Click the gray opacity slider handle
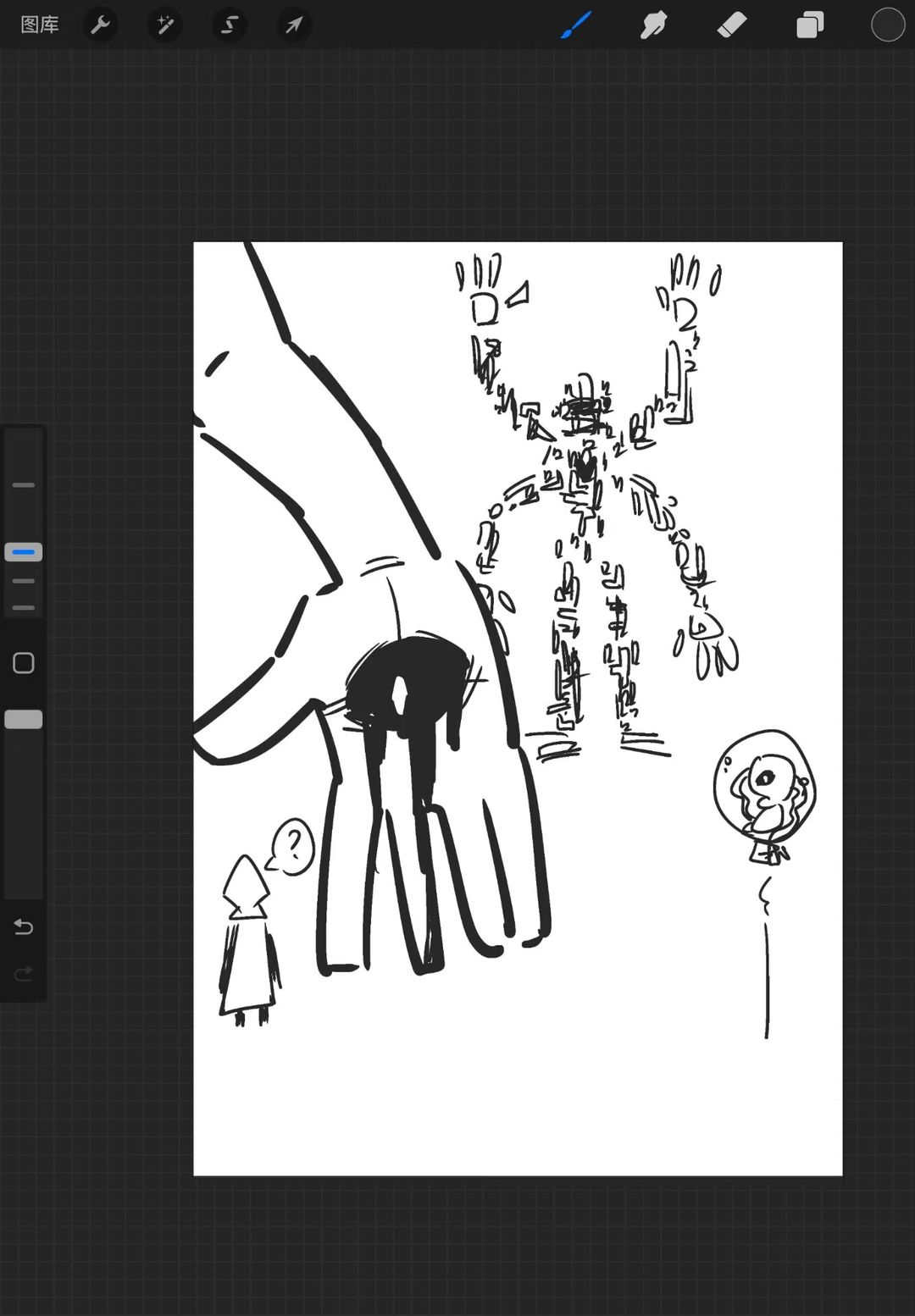This screenshot has height=1316, width=915. click(24, 719)
